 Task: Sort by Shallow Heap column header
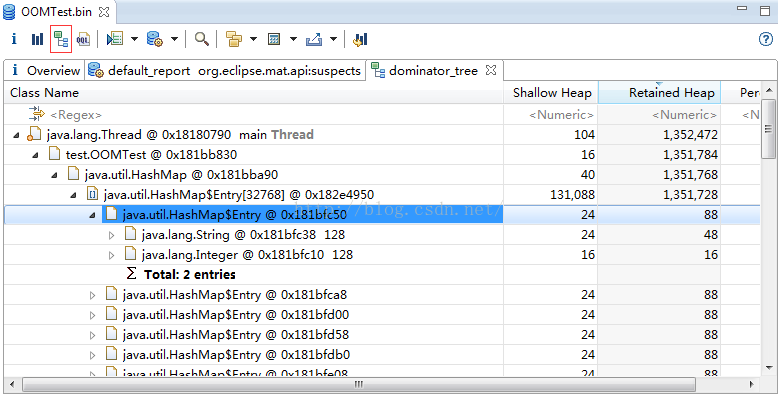coord(551,92)
